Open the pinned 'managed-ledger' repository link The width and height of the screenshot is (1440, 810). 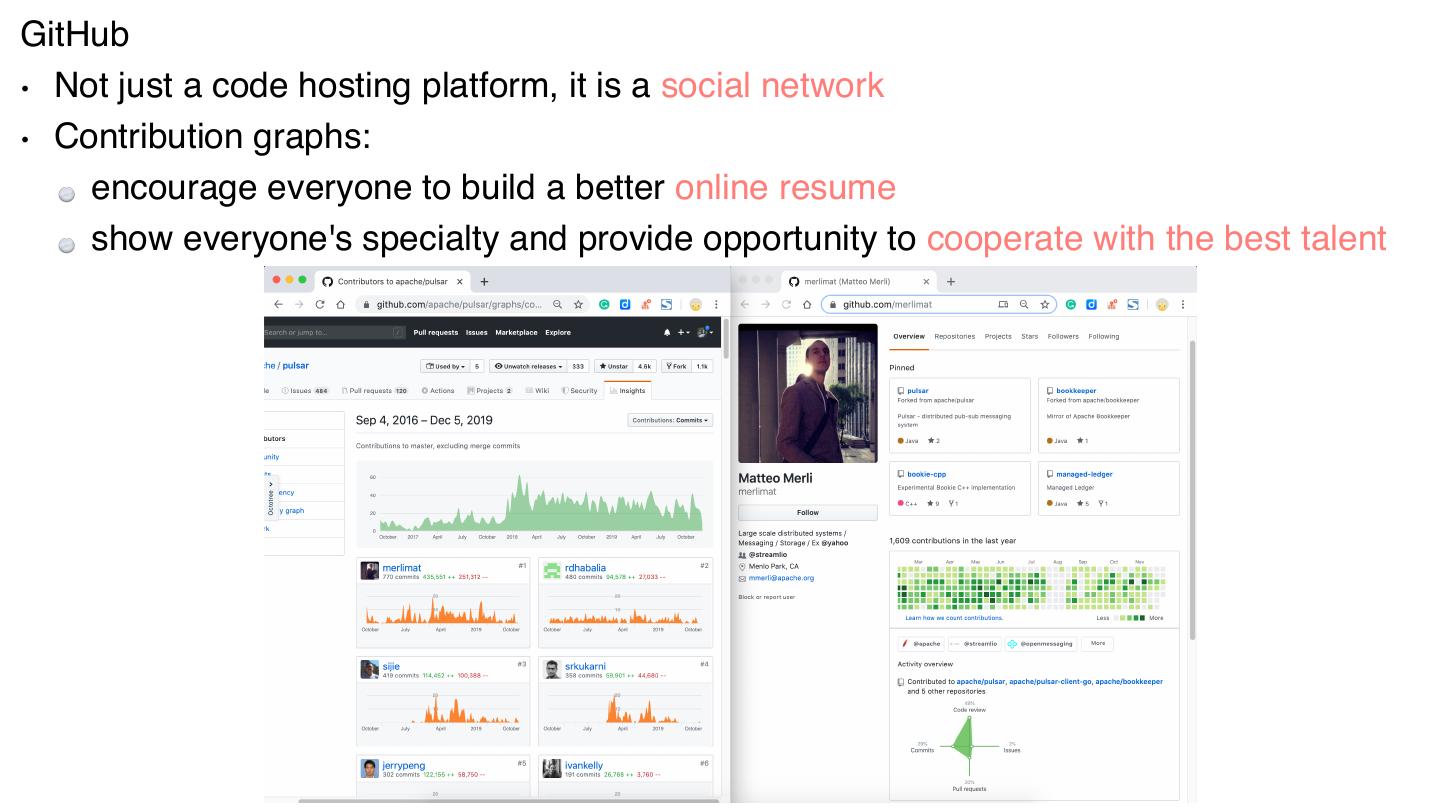pyautogui.click(x=1084, y=474)
